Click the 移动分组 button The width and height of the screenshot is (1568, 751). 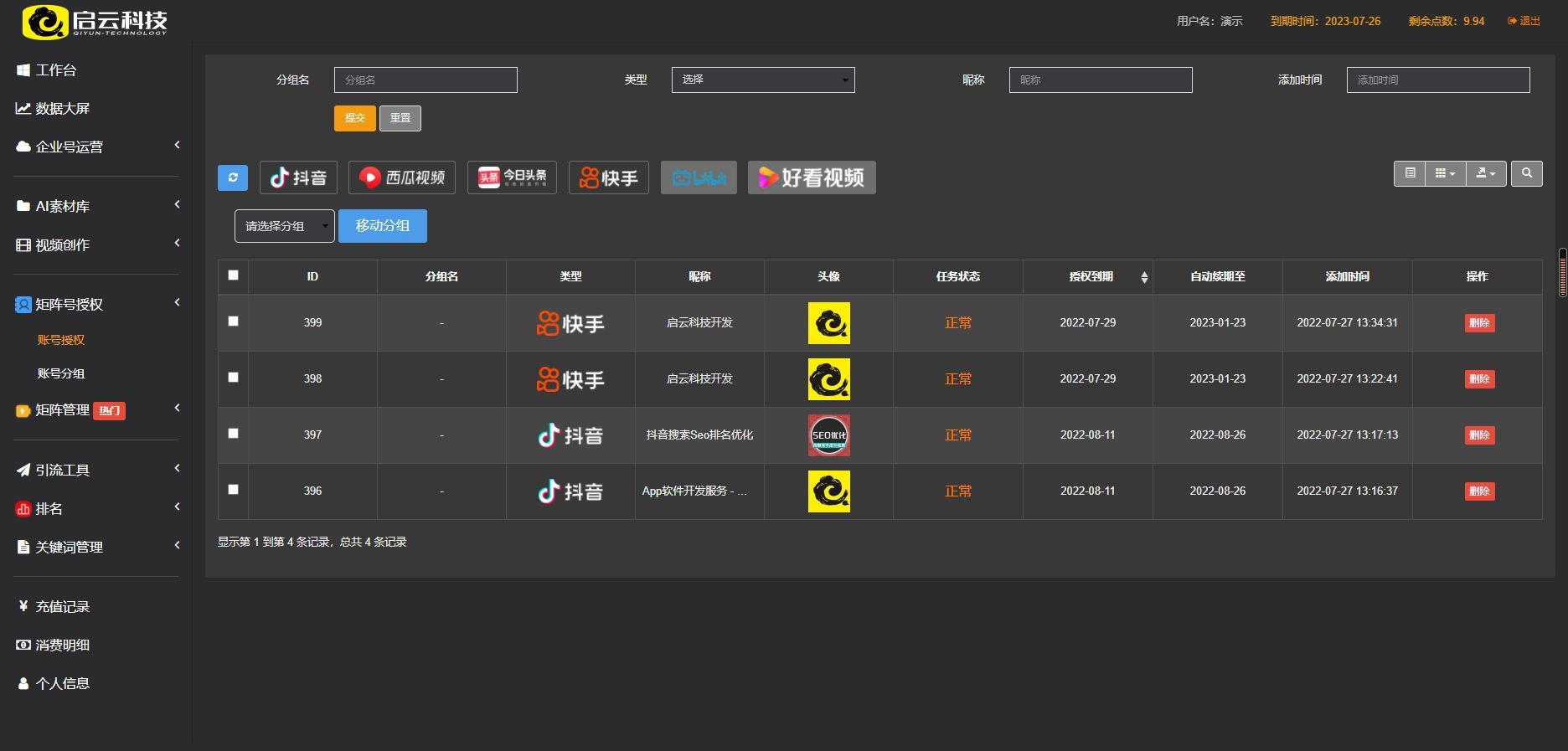[x=383, y=226]
